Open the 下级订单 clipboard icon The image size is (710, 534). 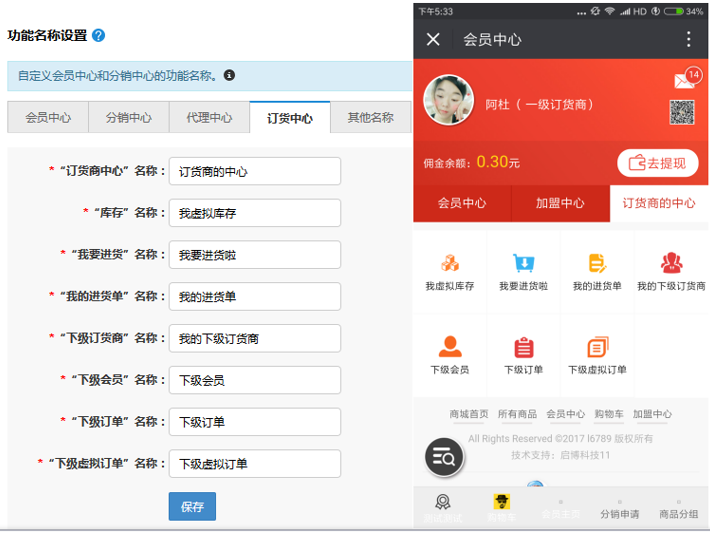523,347
